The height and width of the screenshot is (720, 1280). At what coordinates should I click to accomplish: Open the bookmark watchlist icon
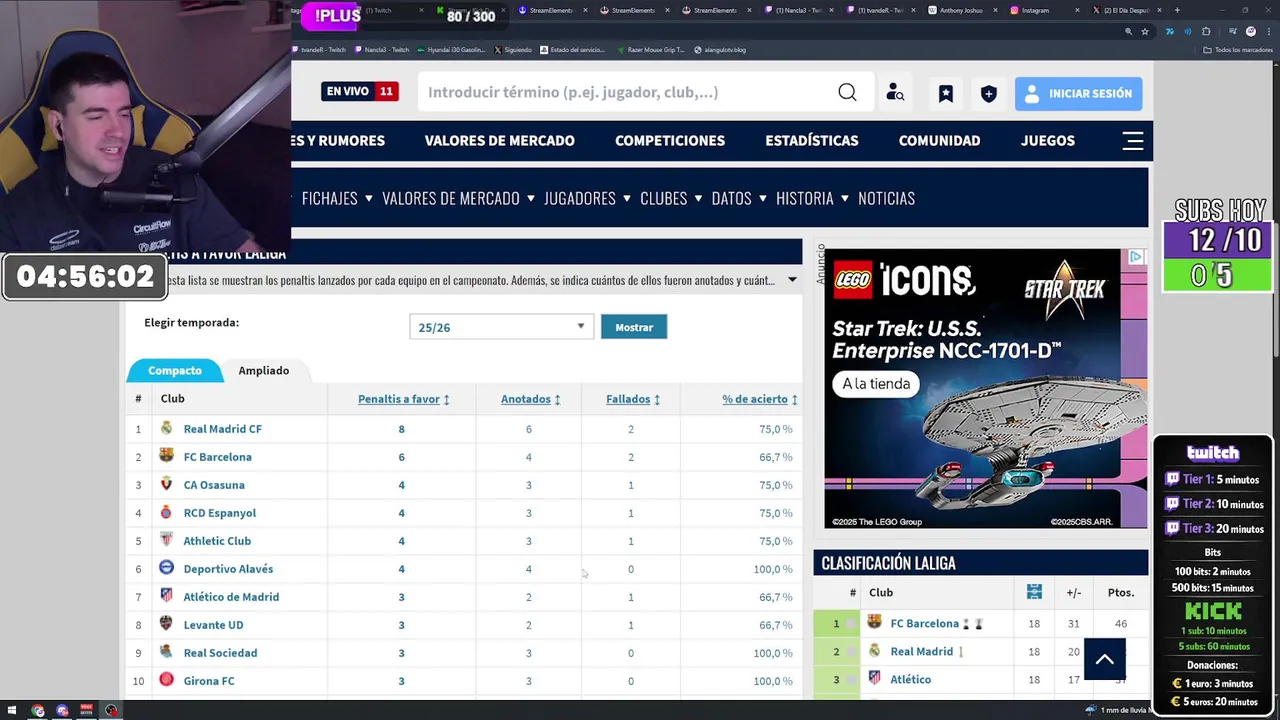tap(945, 93)
